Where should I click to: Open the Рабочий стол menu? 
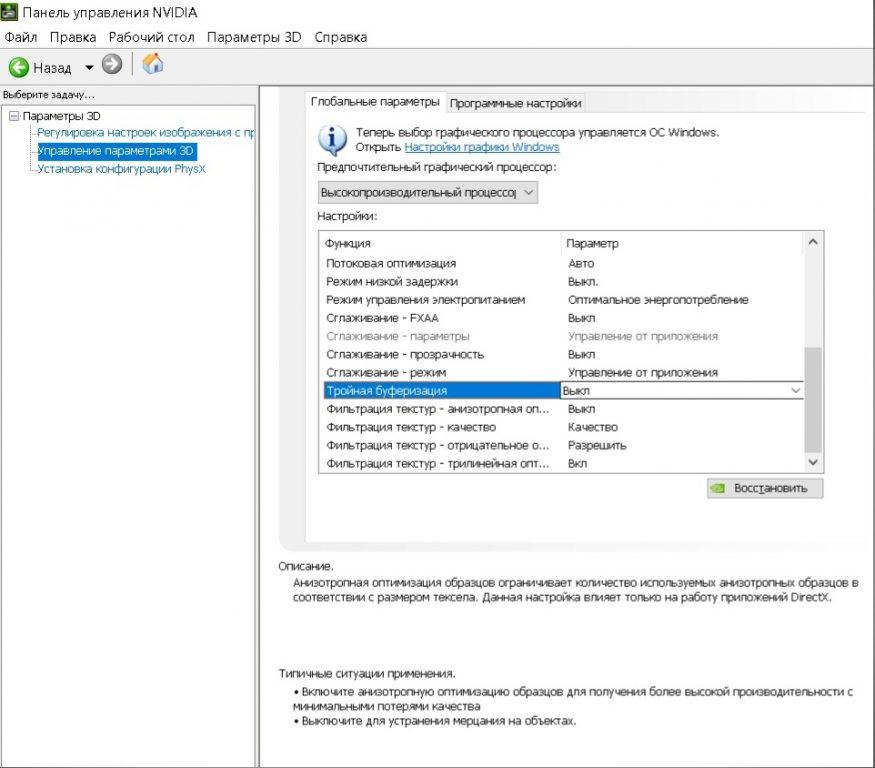click(151, 37)
